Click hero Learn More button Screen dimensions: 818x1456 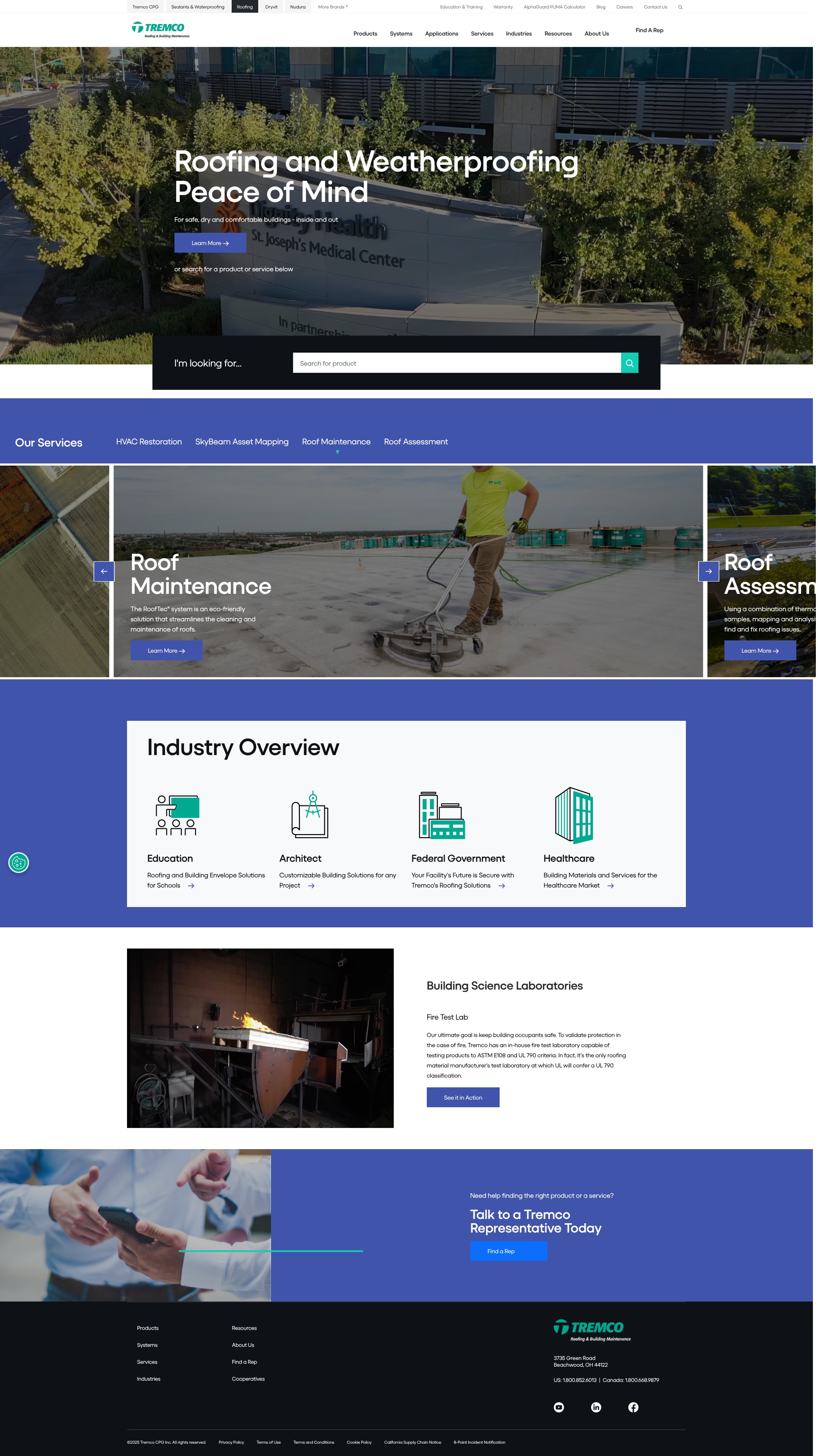[210, 243]
